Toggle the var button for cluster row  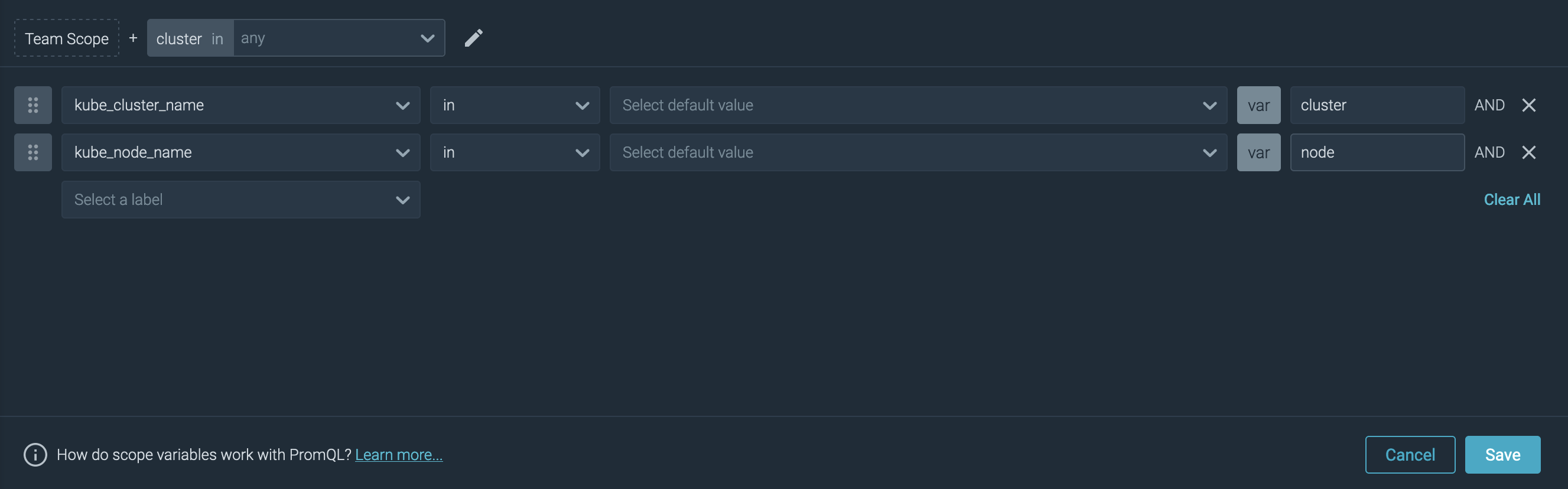click(1258, 105)
